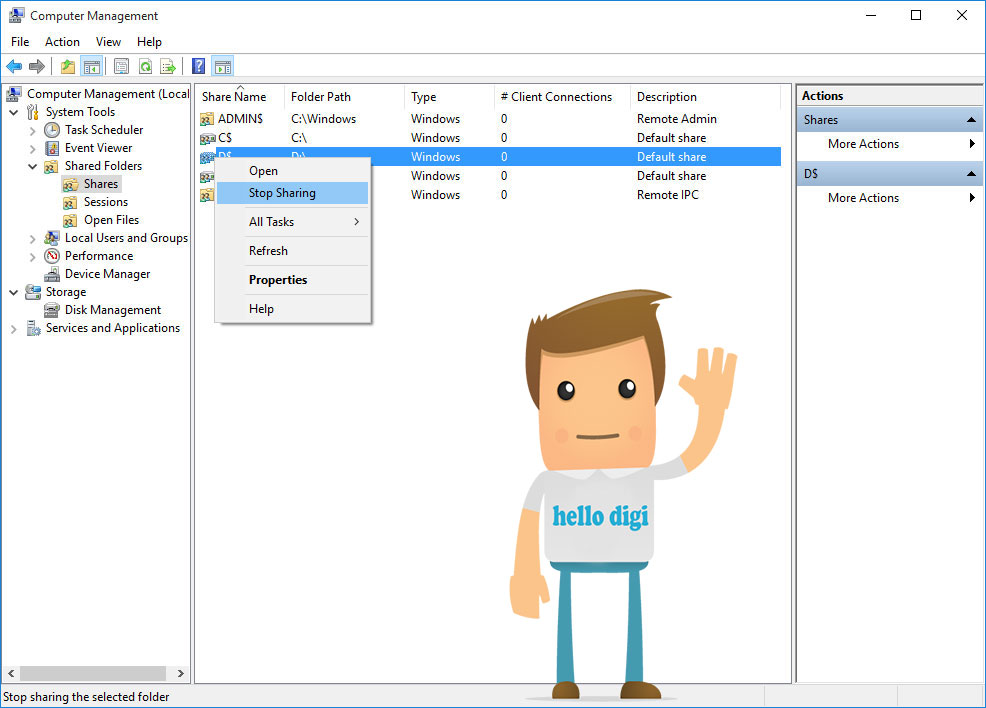Choose Help from context menu
986x708 pixels.
pyautogui.click(x=292, y=309)
